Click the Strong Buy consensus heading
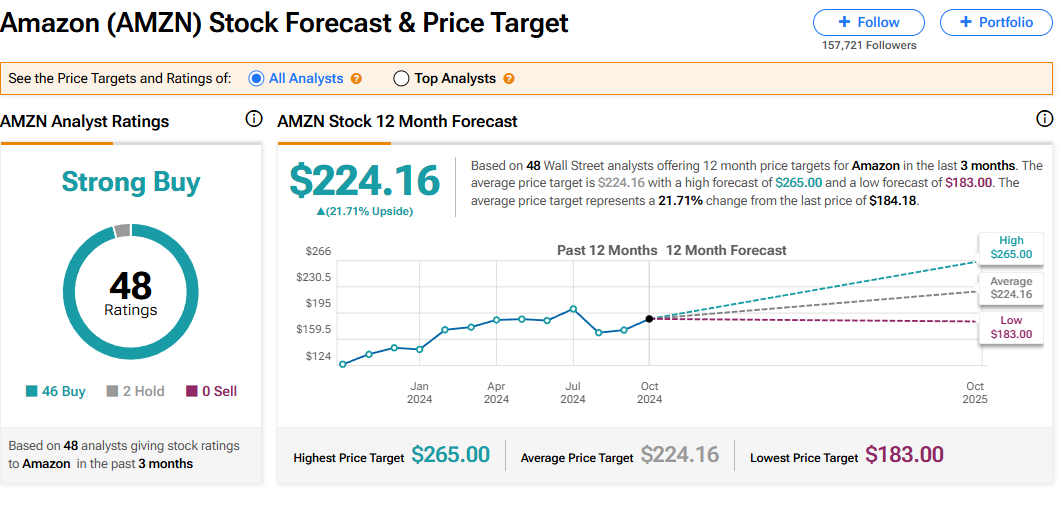This screenshot has height=508, width=1061. pyautogui.click(x=131, y=183)
